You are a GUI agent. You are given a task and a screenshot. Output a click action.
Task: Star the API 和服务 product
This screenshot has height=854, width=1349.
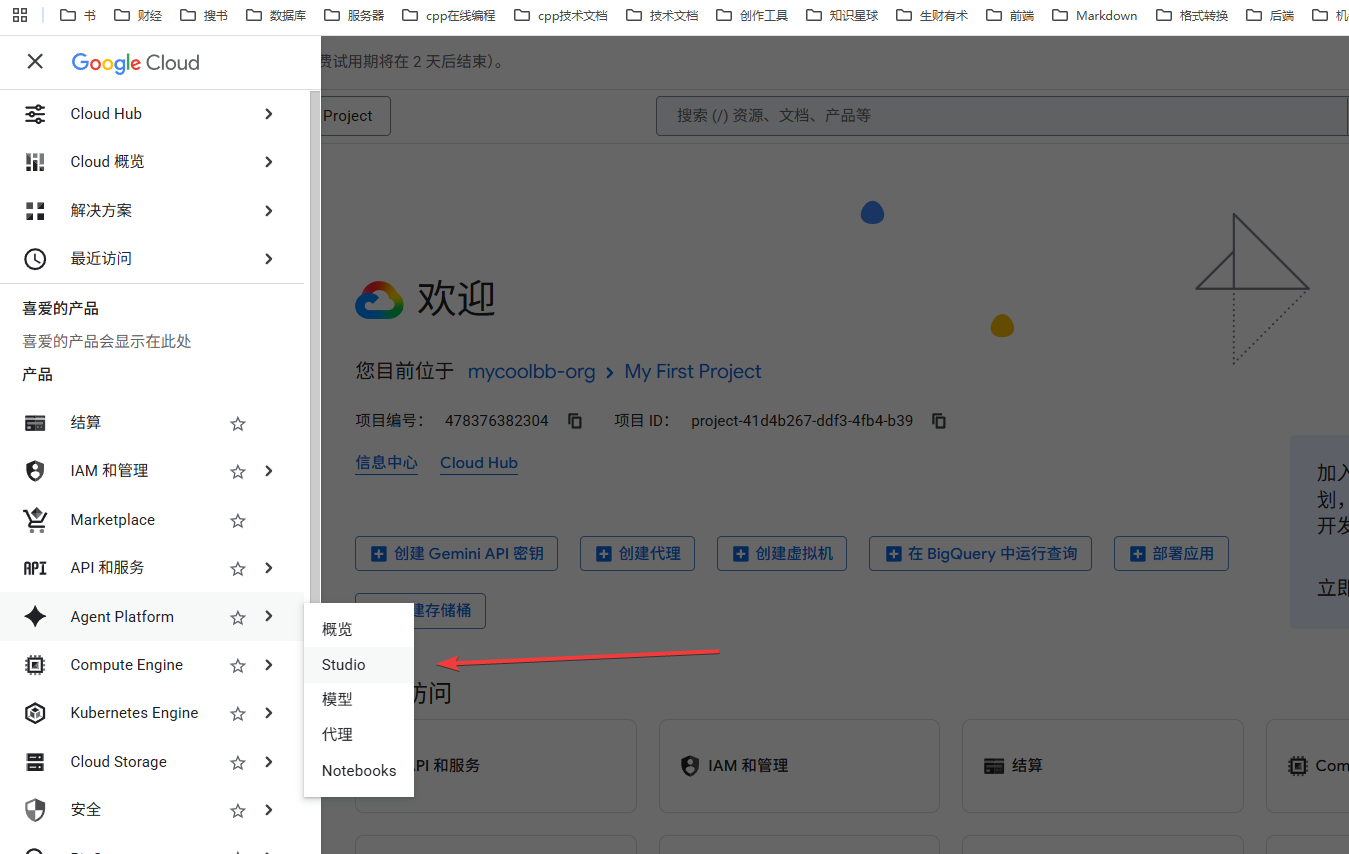tap(238, 568)
